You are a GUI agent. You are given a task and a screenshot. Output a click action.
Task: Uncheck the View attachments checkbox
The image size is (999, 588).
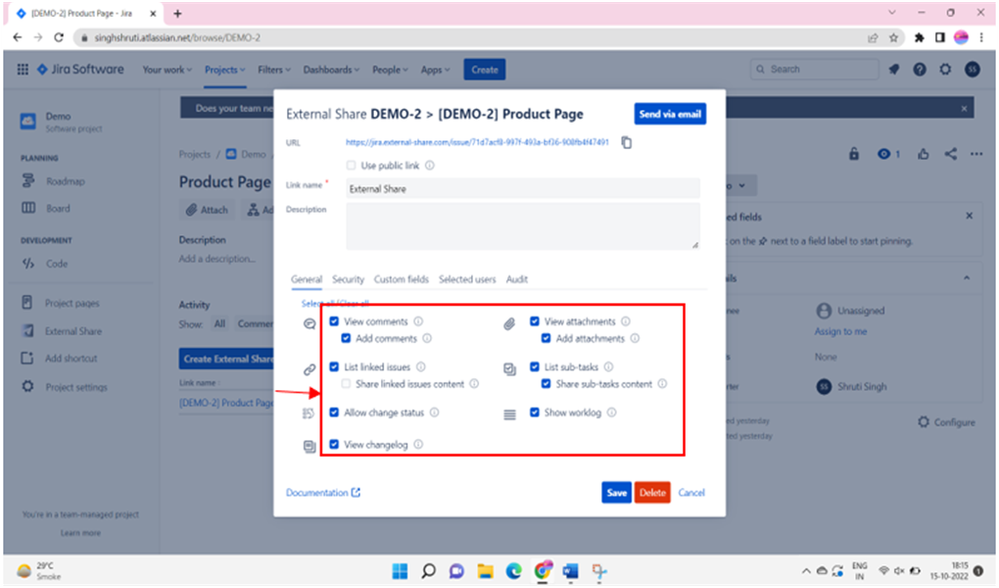click(535, 322)
